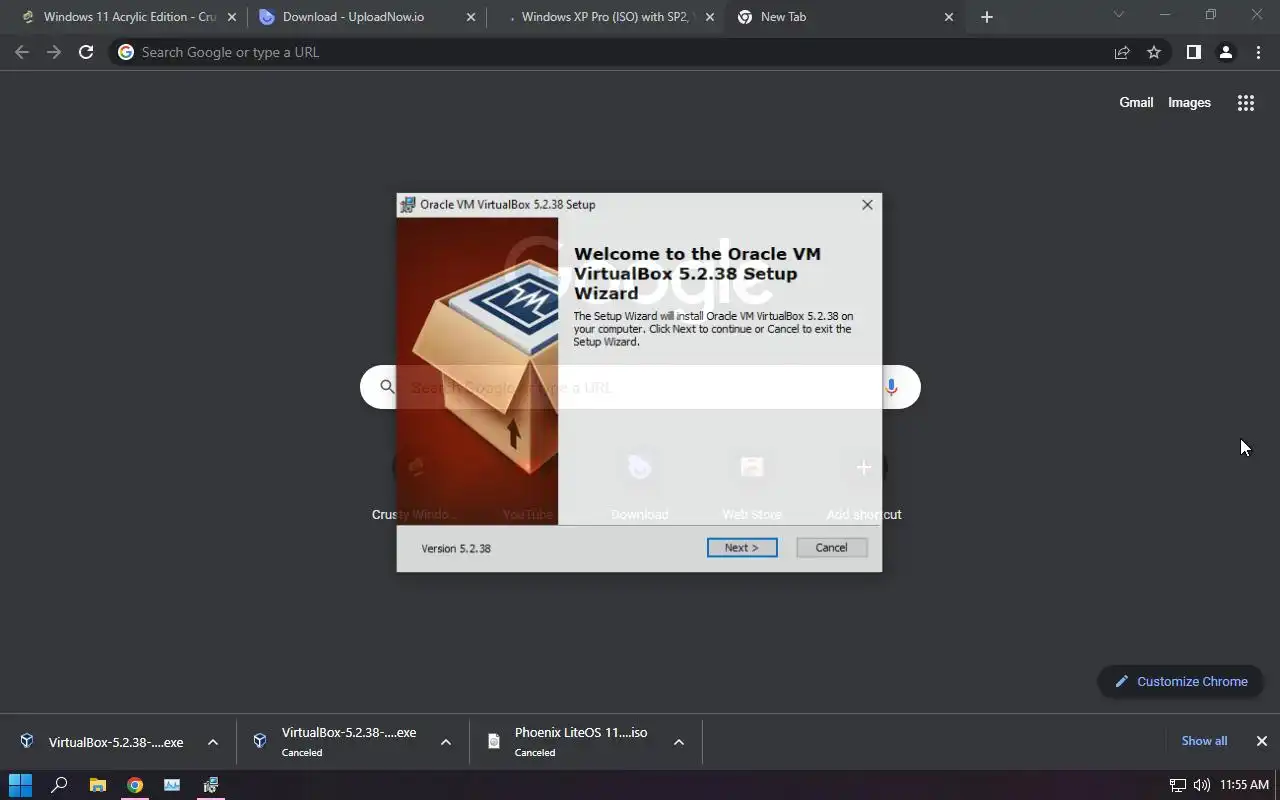
Task: Open Windows Start menu
Action: click(x=21, y=785)
